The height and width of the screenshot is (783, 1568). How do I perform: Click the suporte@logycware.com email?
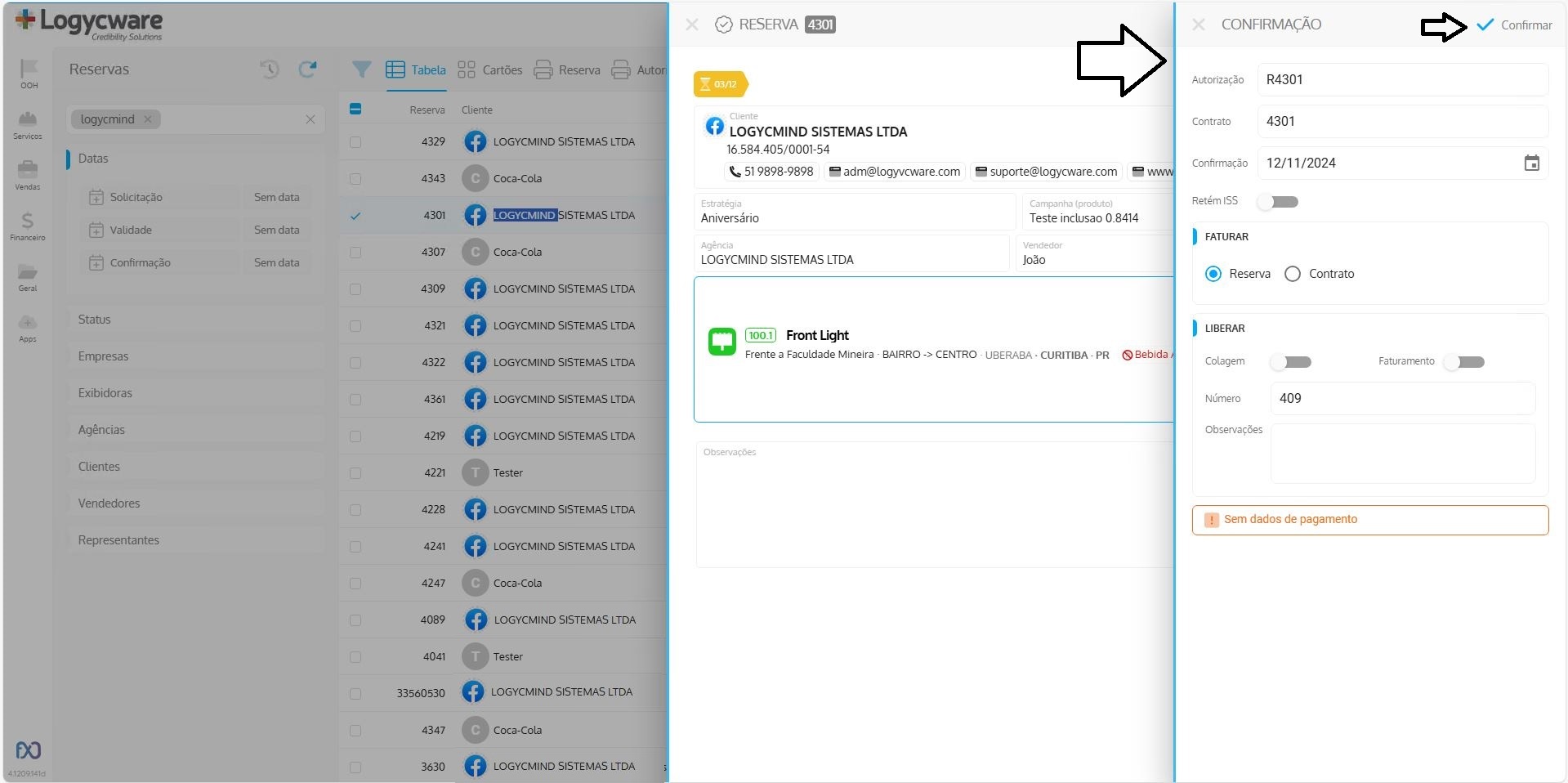[1047, 172]
